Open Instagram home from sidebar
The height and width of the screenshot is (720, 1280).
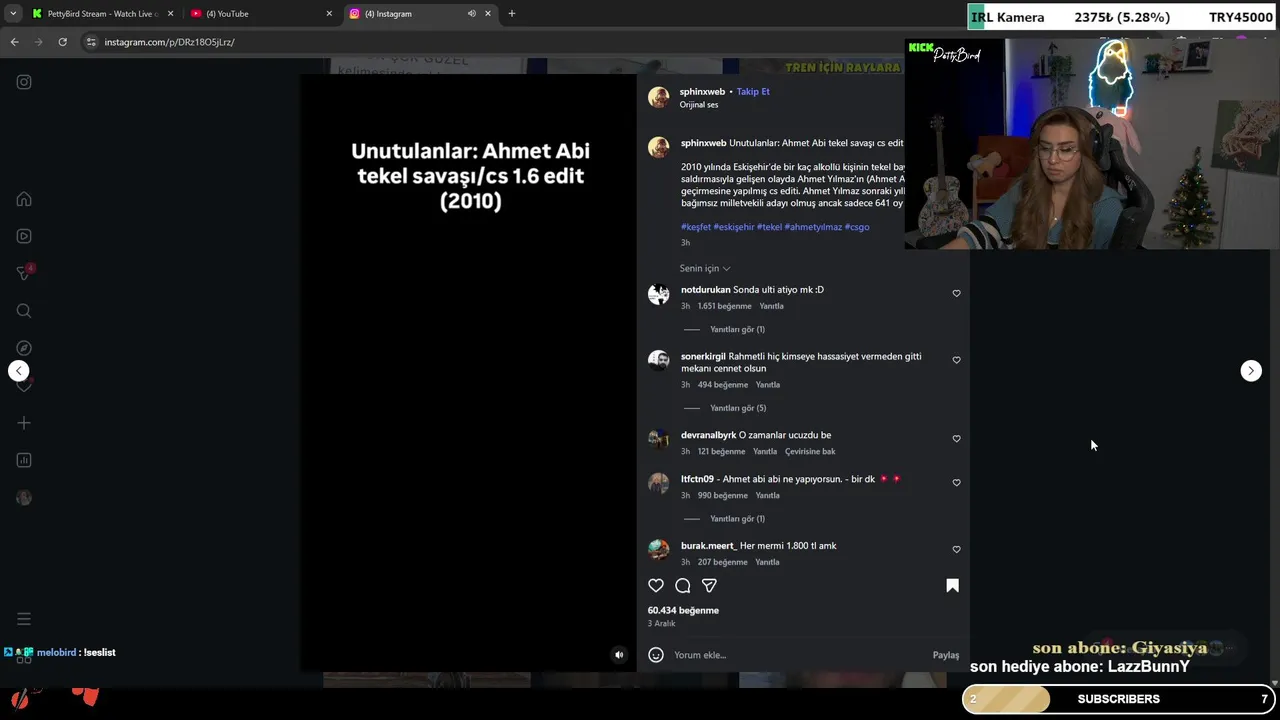24,199
